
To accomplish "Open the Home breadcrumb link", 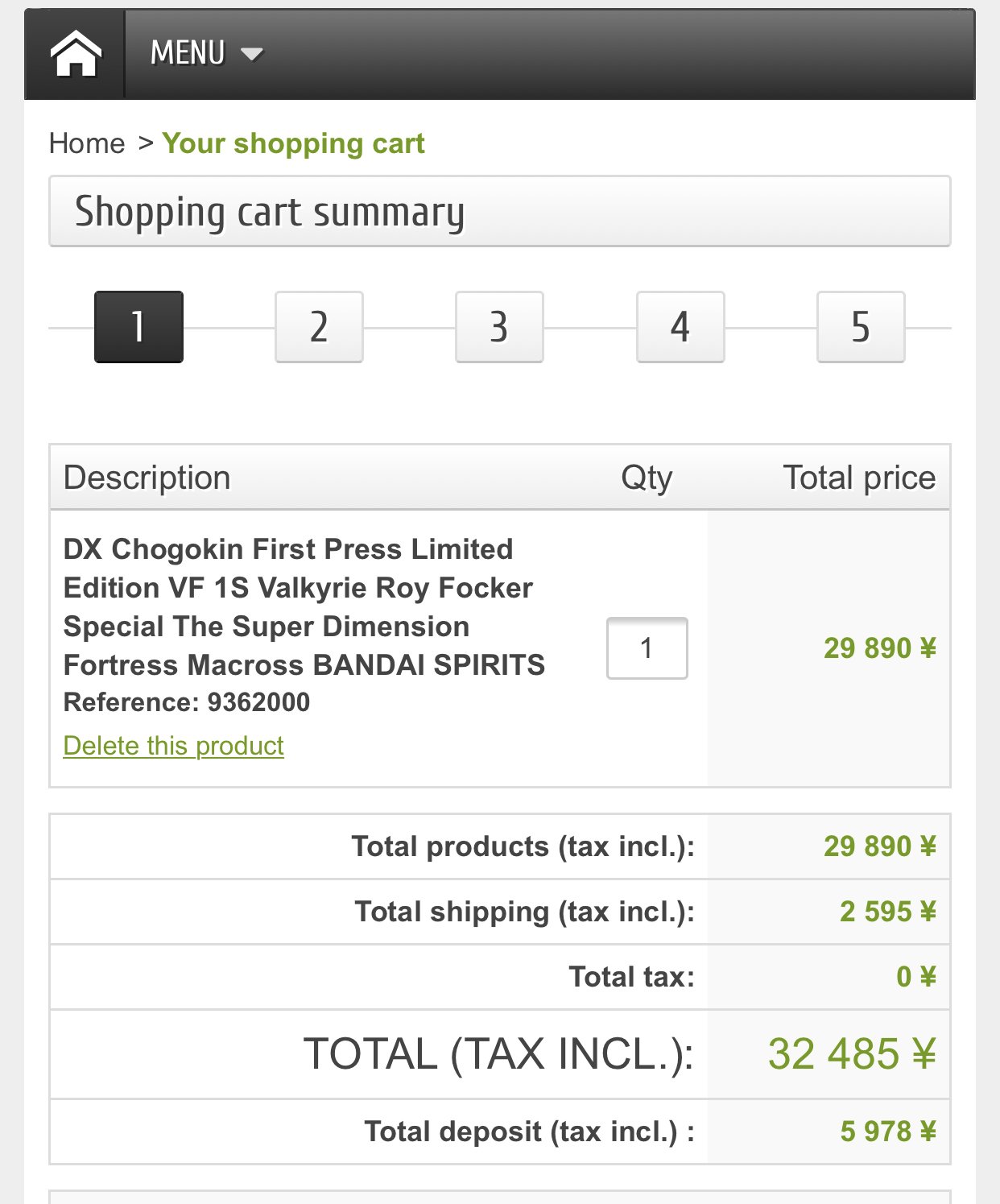I will point(87,143).
